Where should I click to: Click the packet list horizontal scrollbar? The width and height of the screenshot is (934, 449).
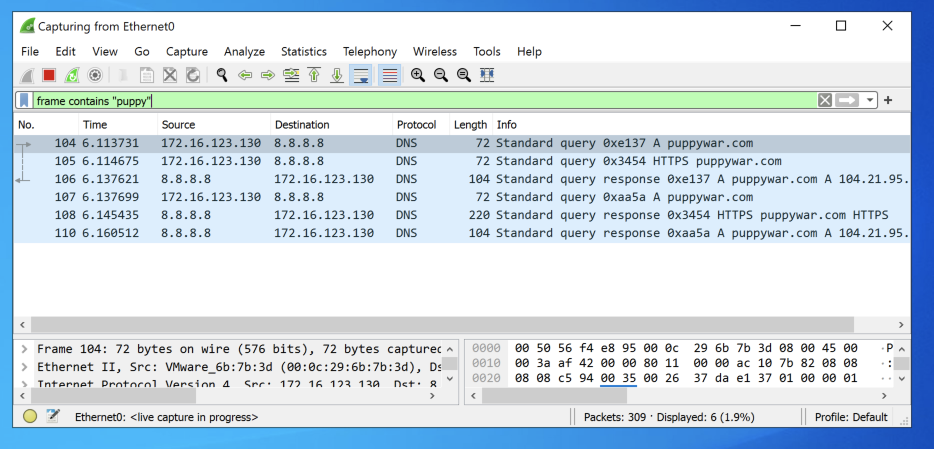[442, 325]
